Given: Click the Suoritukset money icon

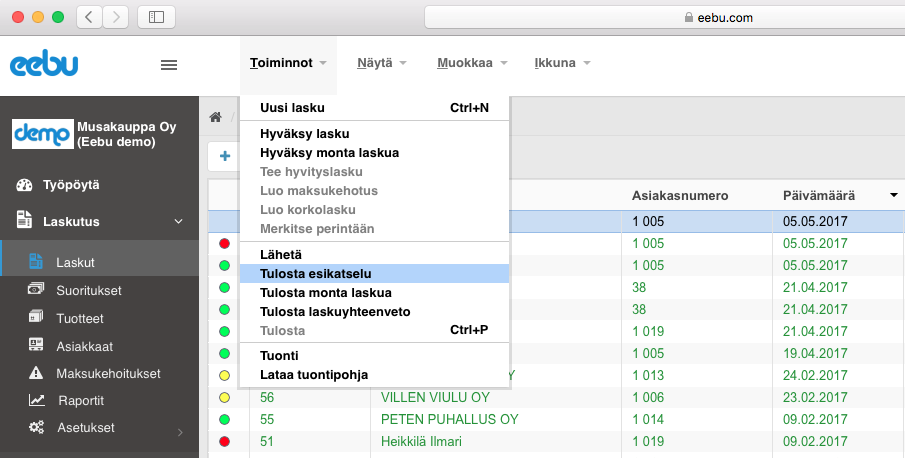Looking at the screenshot, I should click(36, 288).
